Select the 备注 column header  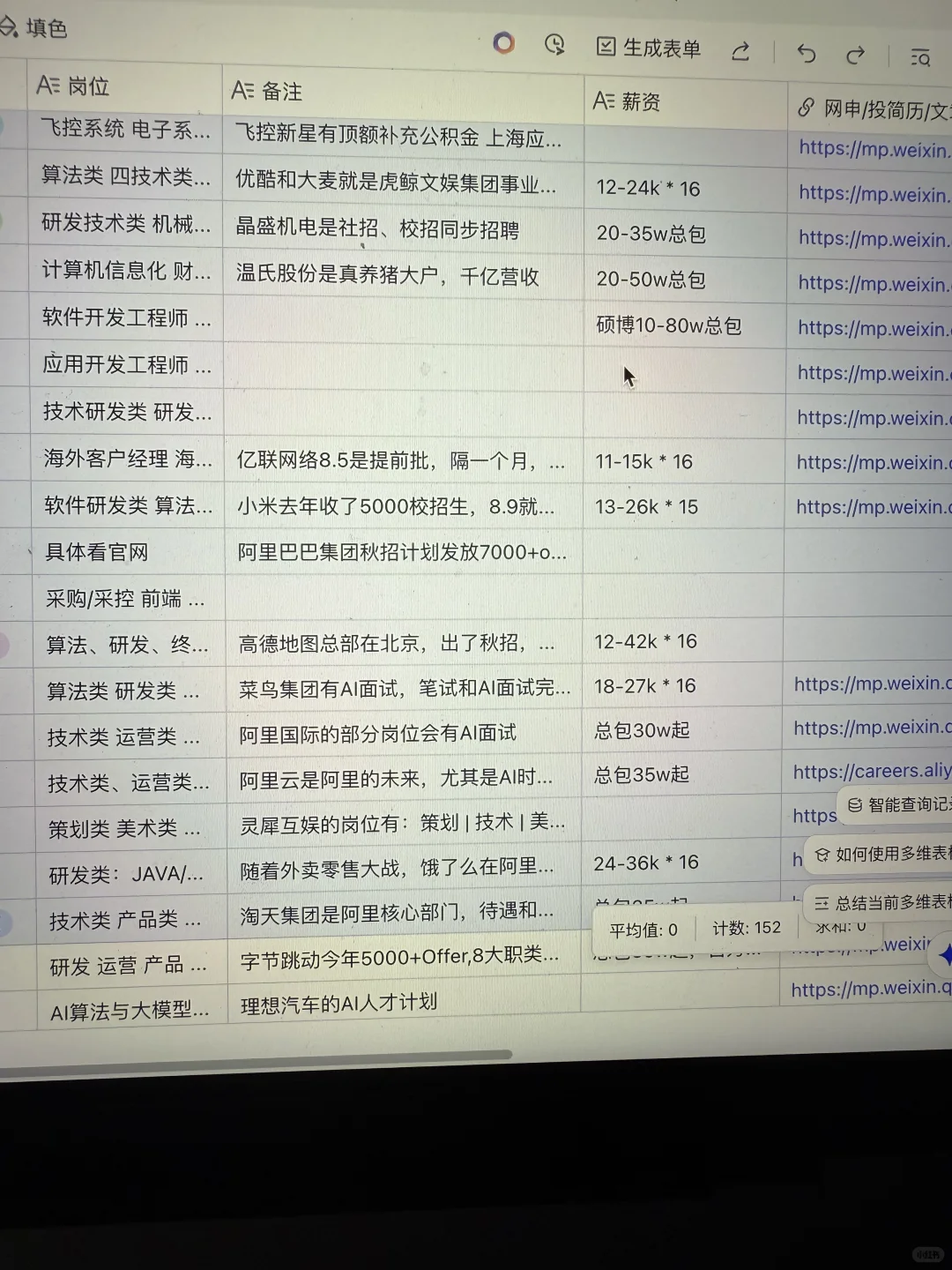(x=402, y=92)
